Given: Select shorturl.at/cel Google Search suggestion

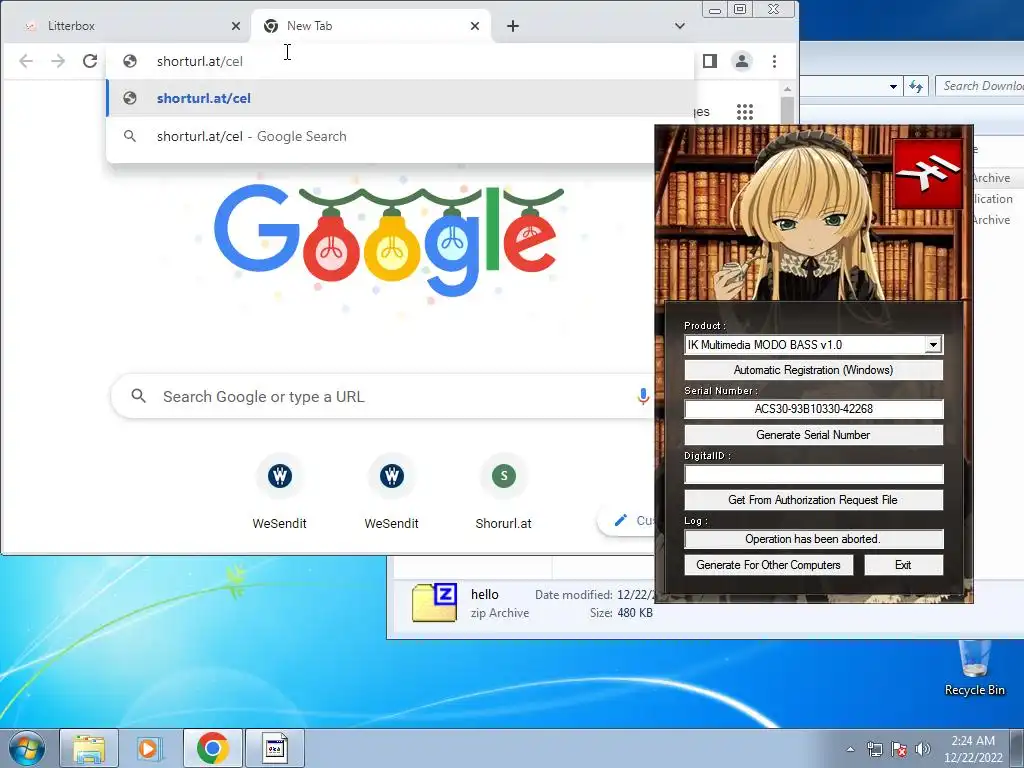Looking at the screenshot, I should 400,136.
